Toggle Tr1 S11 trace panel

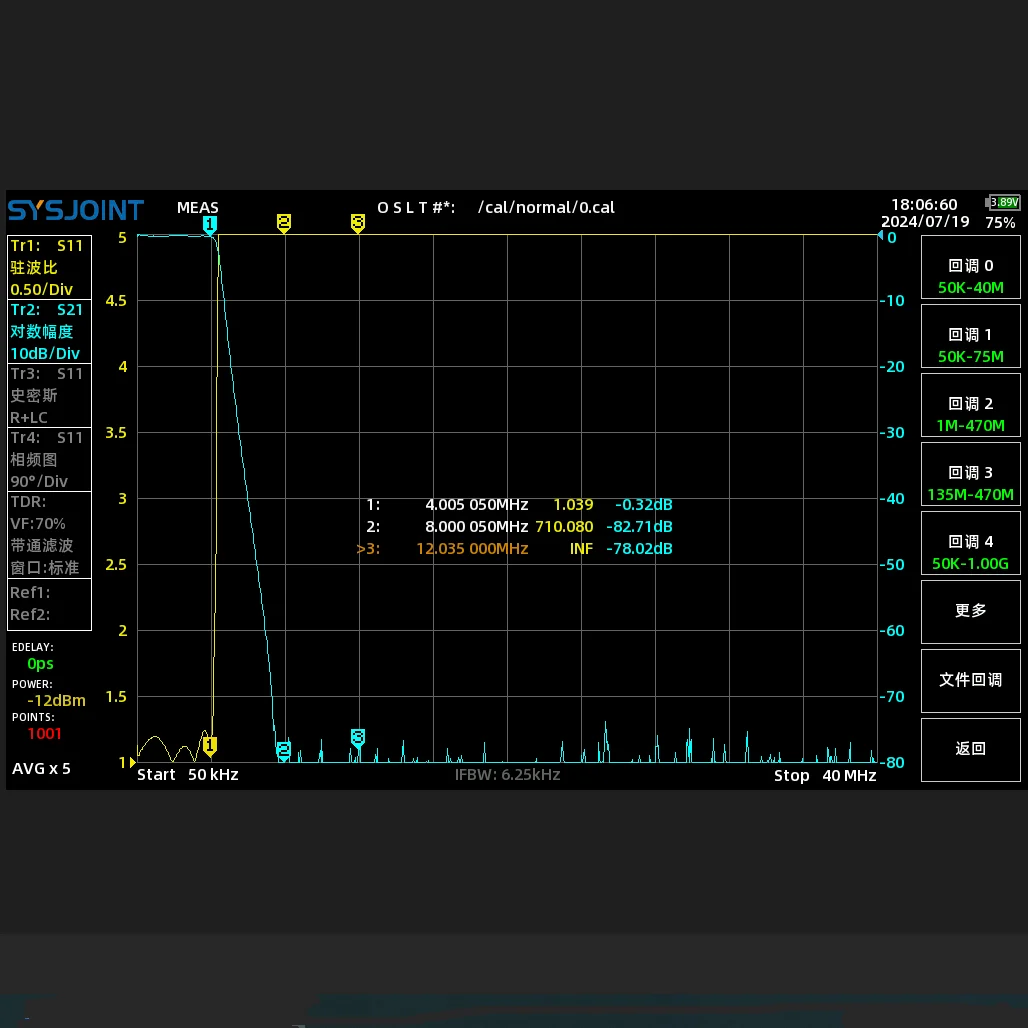pyautogui.click(x=49, y=267)
